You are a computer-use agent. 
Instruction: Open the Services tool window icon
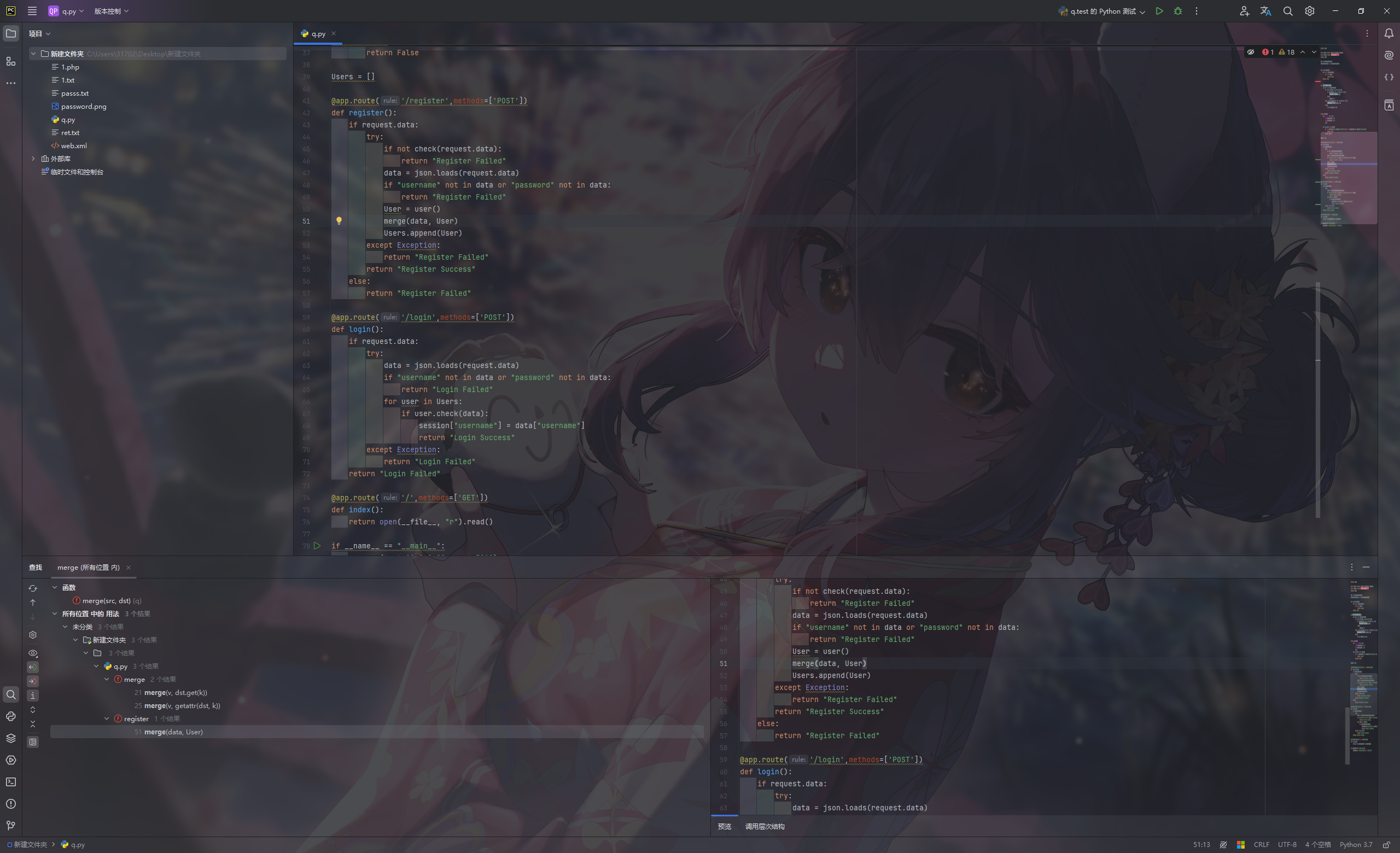coord(11,760)
